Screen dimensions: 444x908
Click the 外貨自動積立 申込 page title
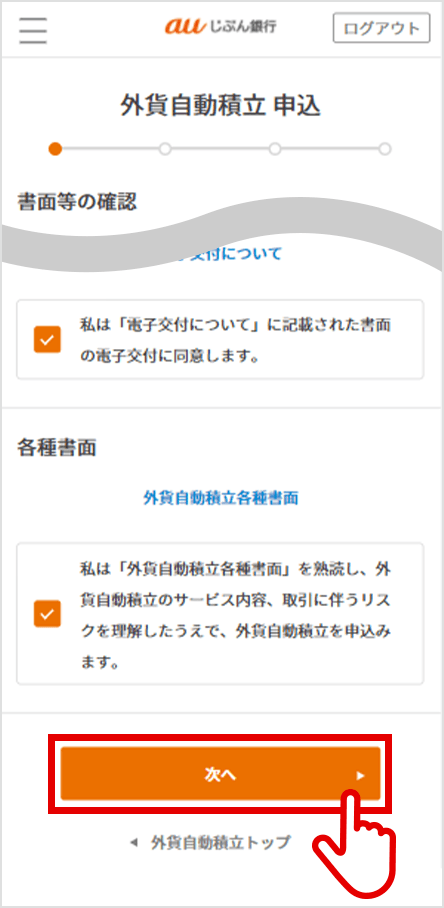coord(221,107)
